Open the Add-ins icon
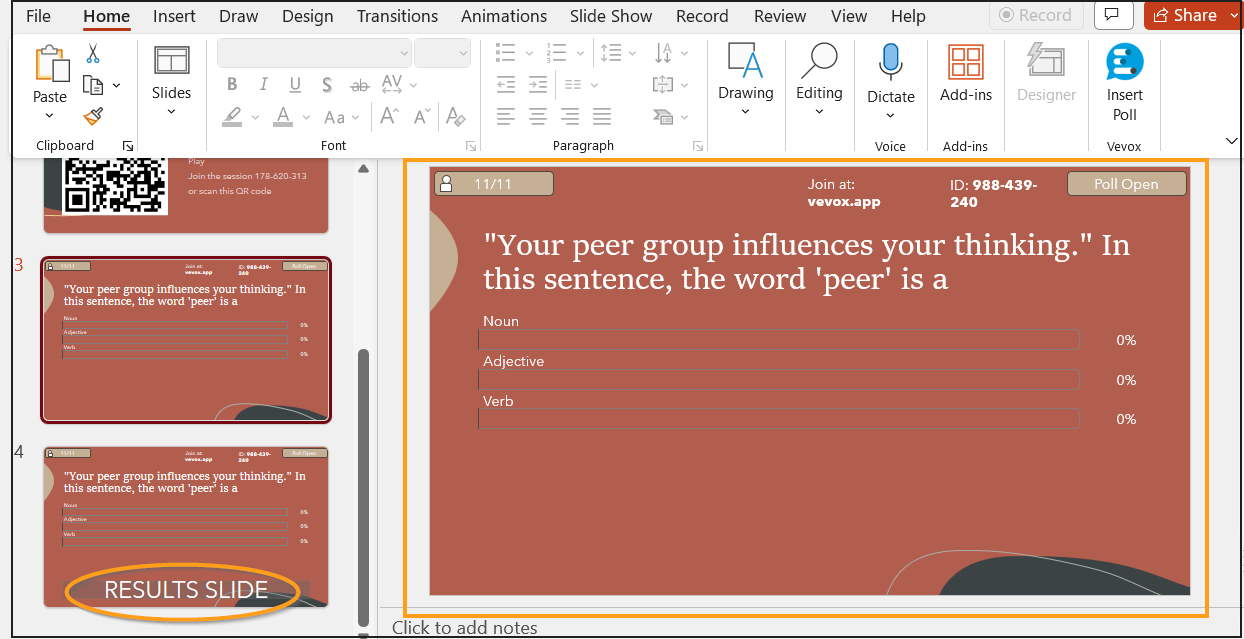This screenshot has width=1244, height=639. [965, 64]
